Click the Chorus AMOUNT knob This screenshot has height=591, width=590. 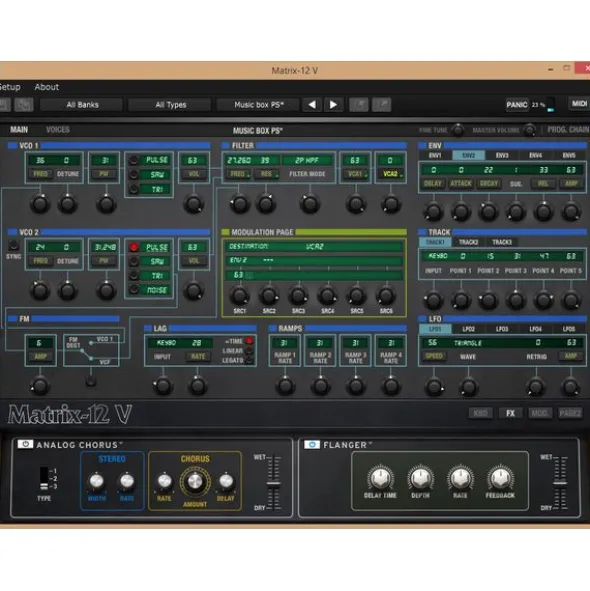pyautogui.click(x=195, y=481)
